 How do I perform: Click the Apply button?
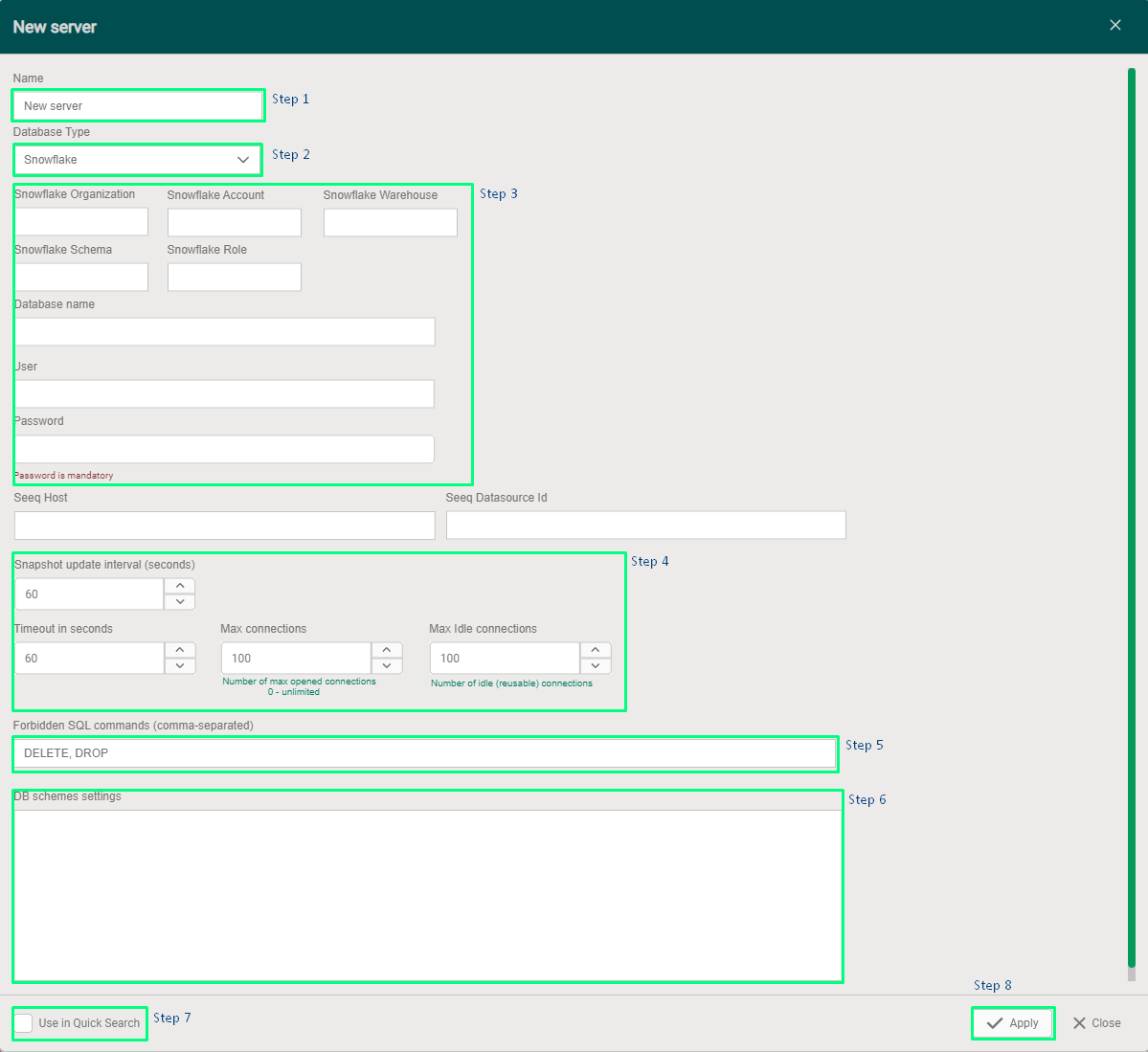pos(1013,1022)
